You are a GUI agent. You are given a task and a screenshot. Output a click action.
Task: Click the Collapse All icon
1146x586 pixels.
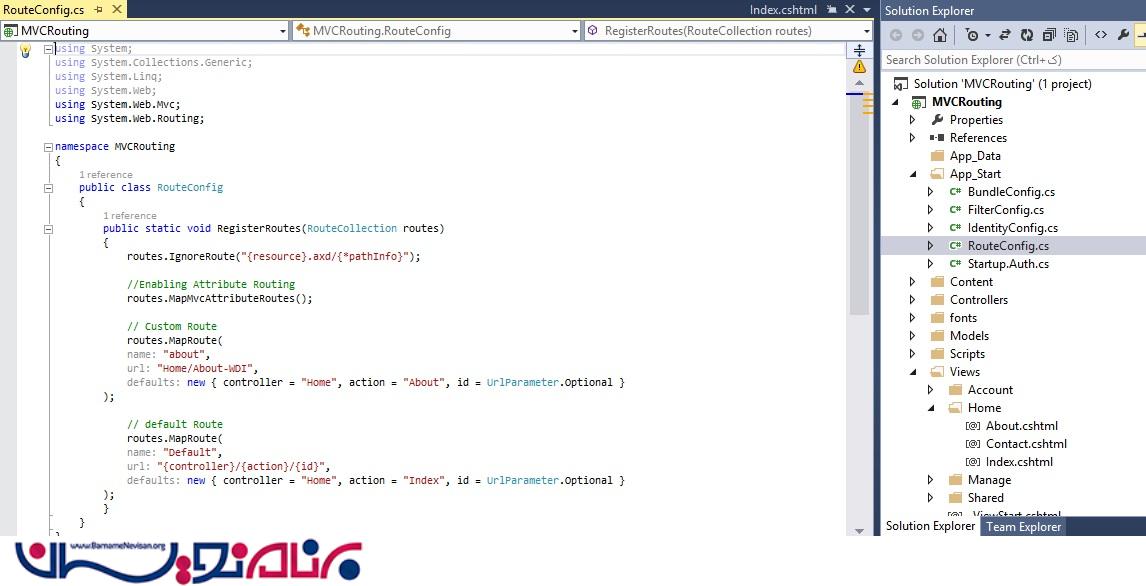tap(1050, 35)
